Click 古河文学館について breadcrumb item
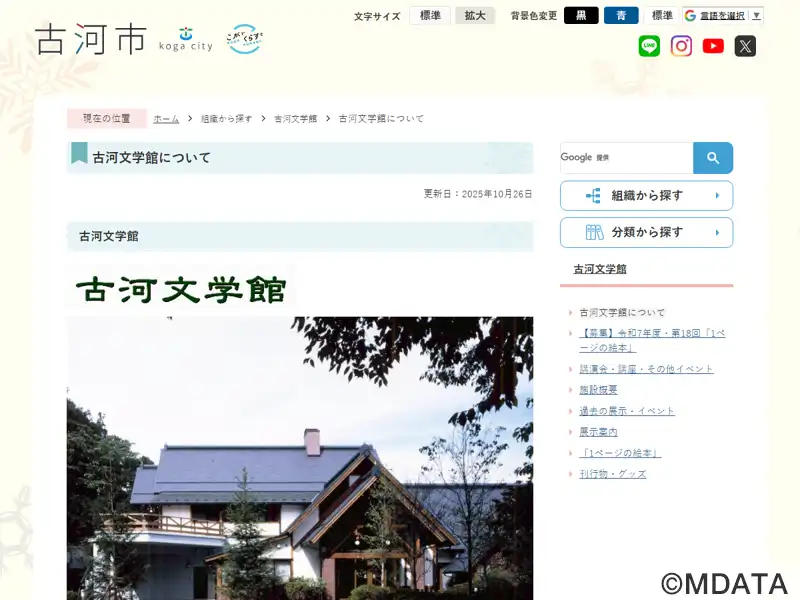The width and height of the screenshot is (800, 600). pos(381,119)
